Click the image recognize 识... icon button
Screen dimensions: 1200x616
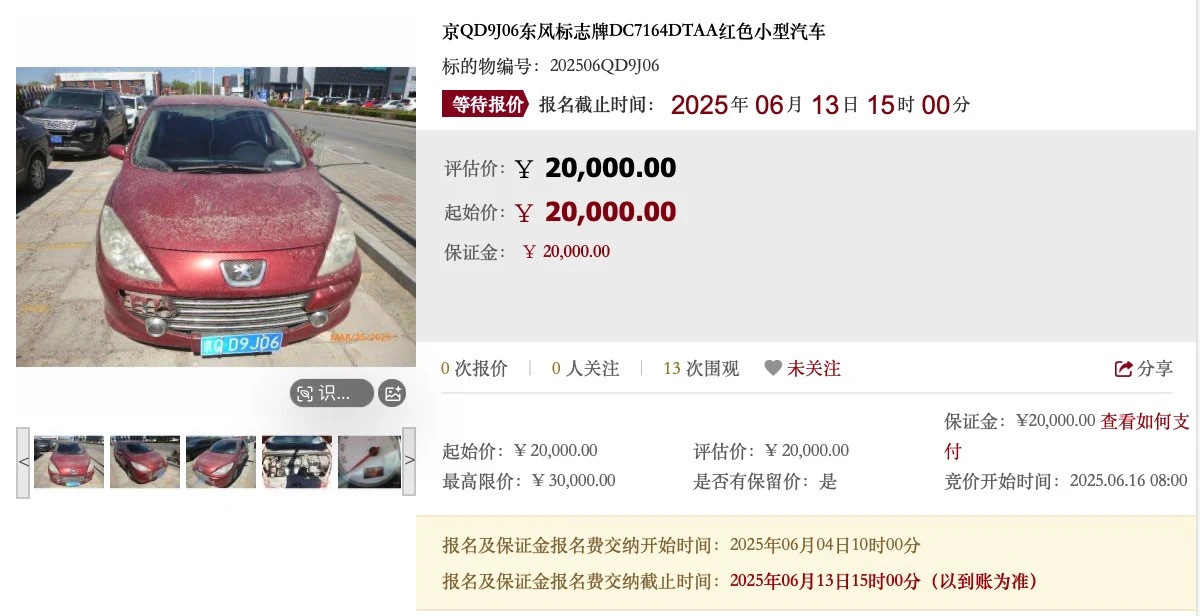[x=331, y=393]
